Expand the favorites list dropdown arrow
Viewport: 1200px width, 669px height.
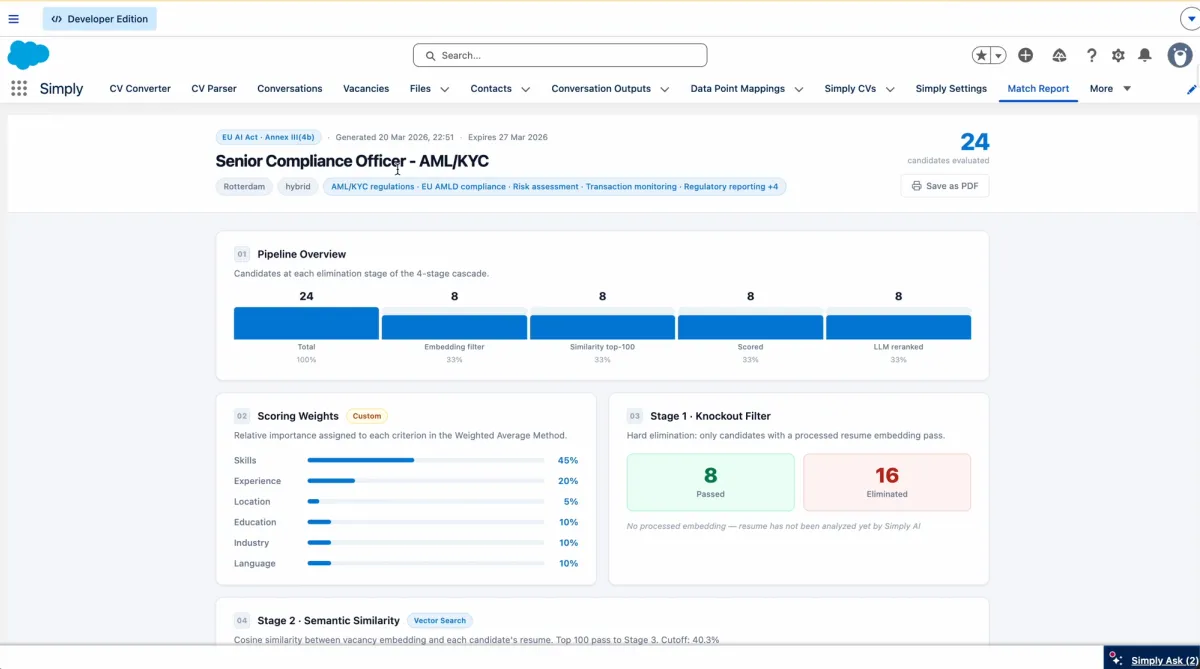tap(998, 56)
